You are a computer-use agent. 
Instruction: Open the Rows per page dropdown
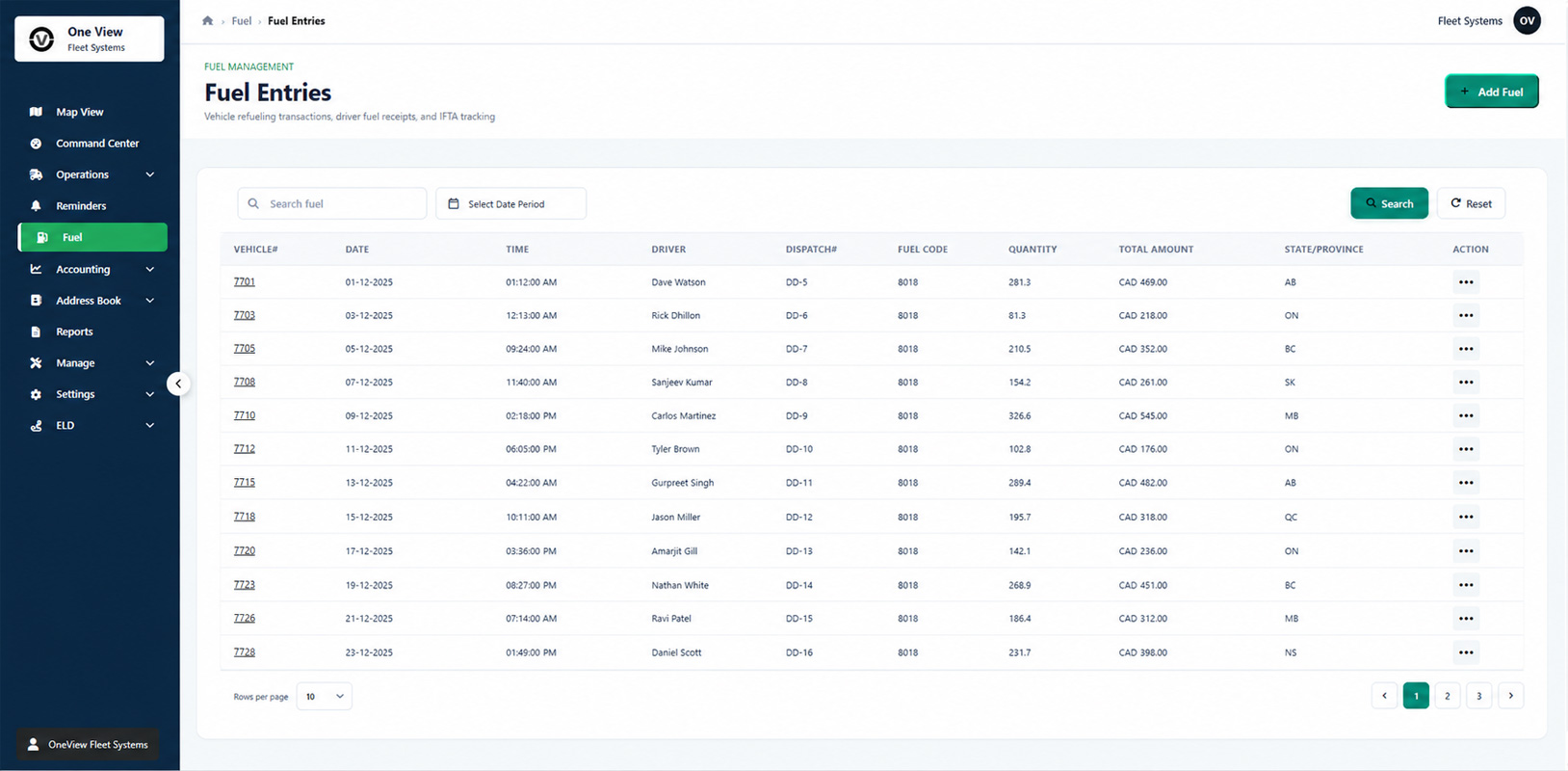point(325,696)
